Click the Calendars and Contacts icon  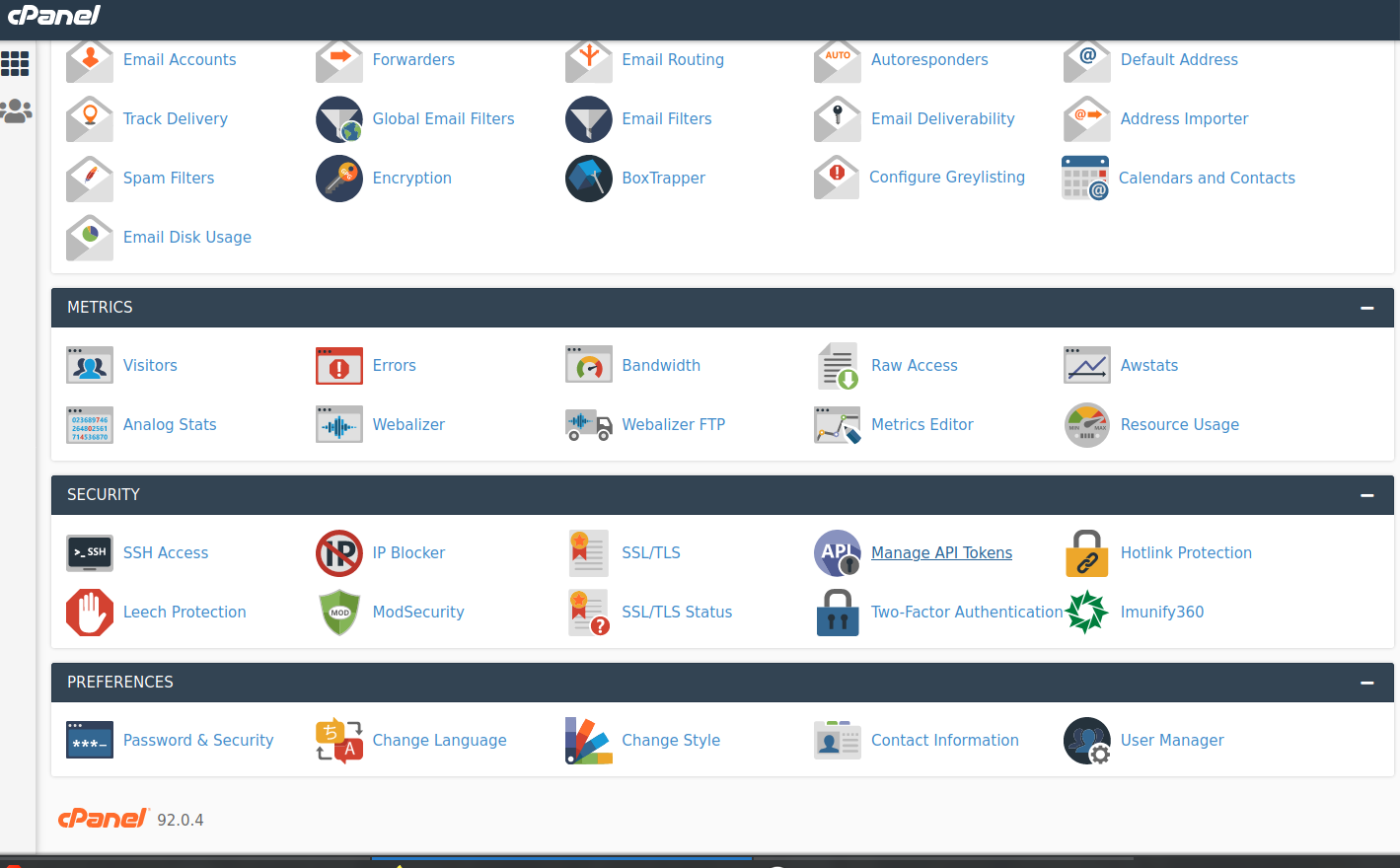[1085, 178]
